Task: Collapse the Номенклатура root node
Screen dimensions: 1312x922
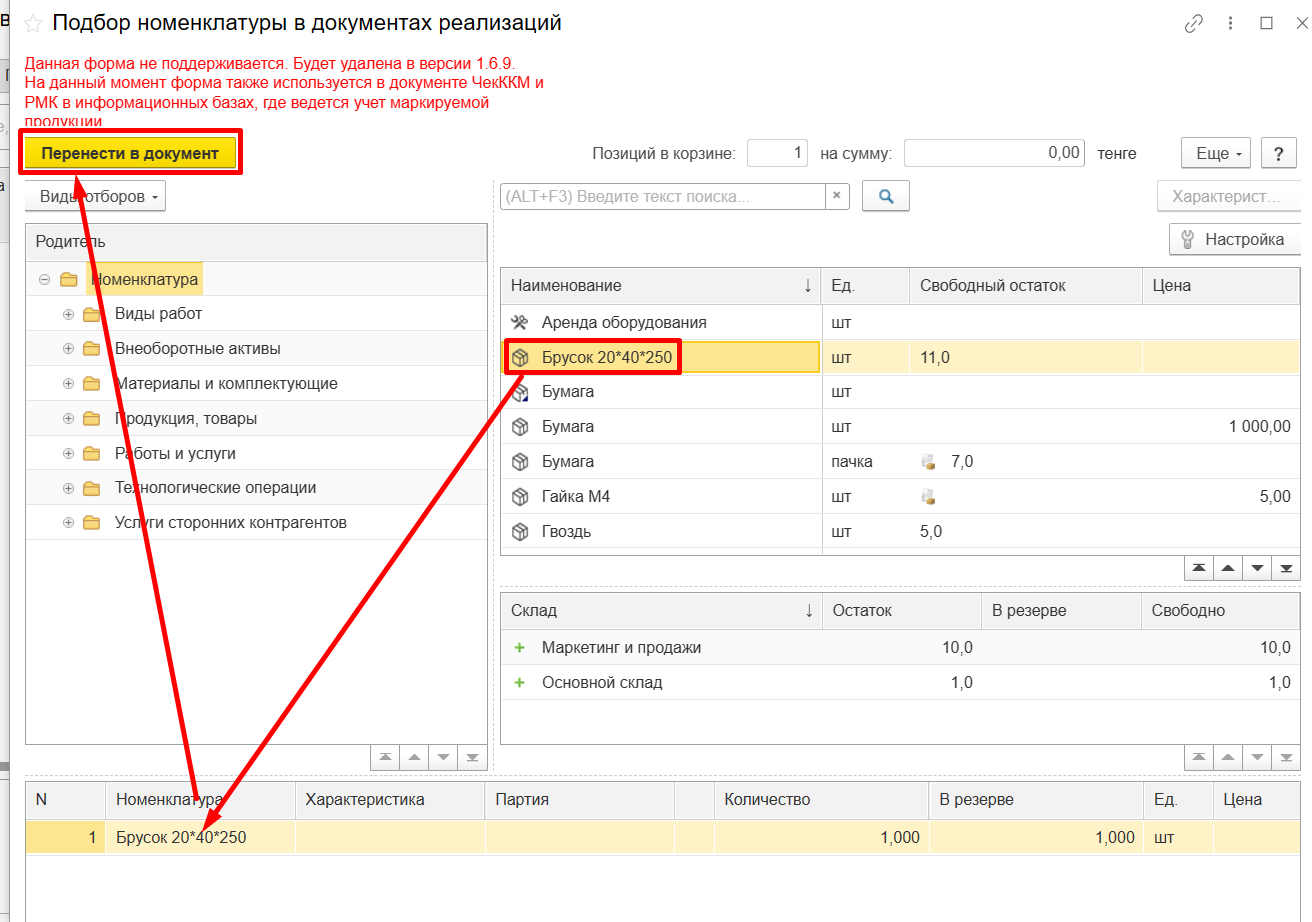Action: click(x=44, y=280)
